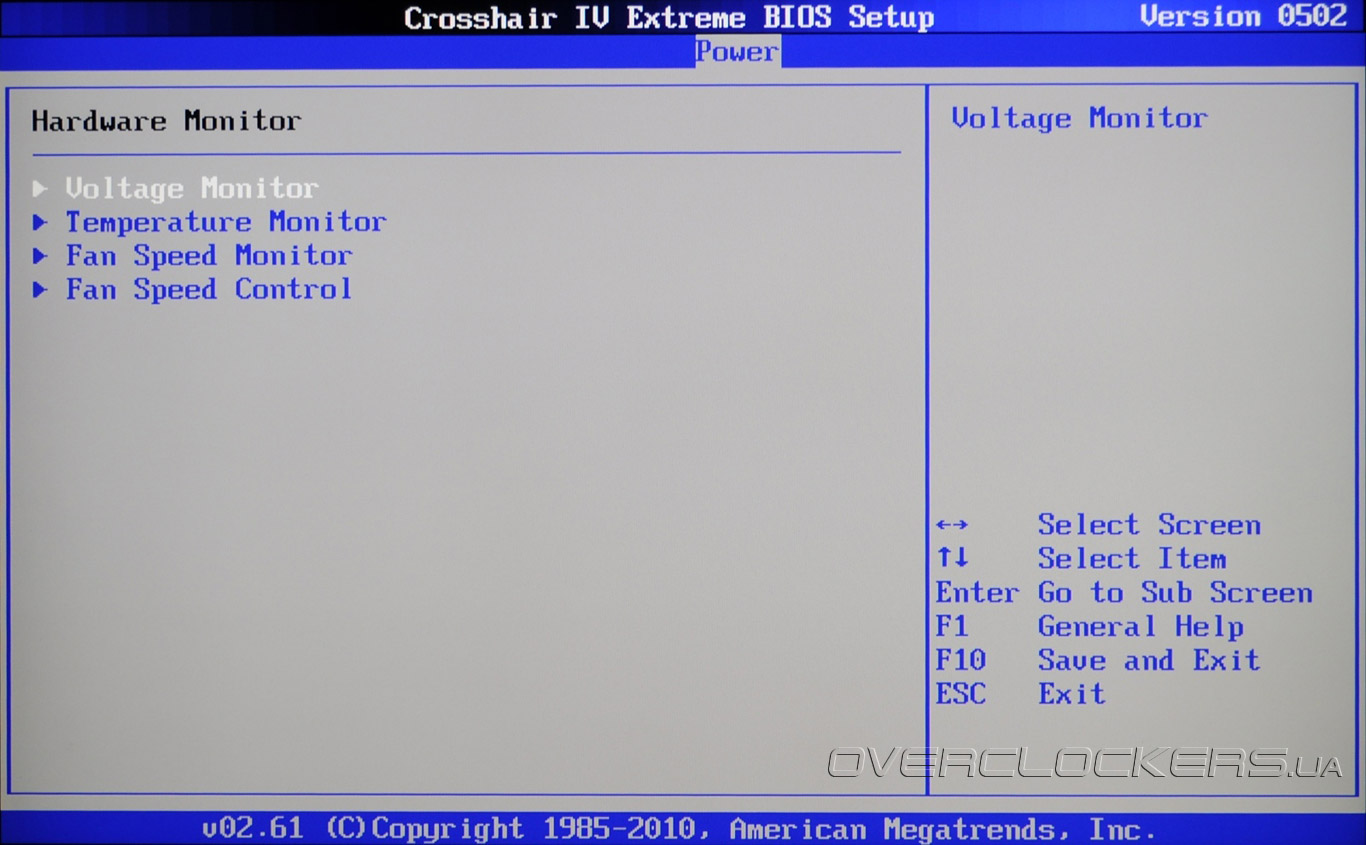This screenshot has height=845, width=1366.
Task: Click the Crosshair IV Extreme BIOS Setup title
Action: pos(669,18)
